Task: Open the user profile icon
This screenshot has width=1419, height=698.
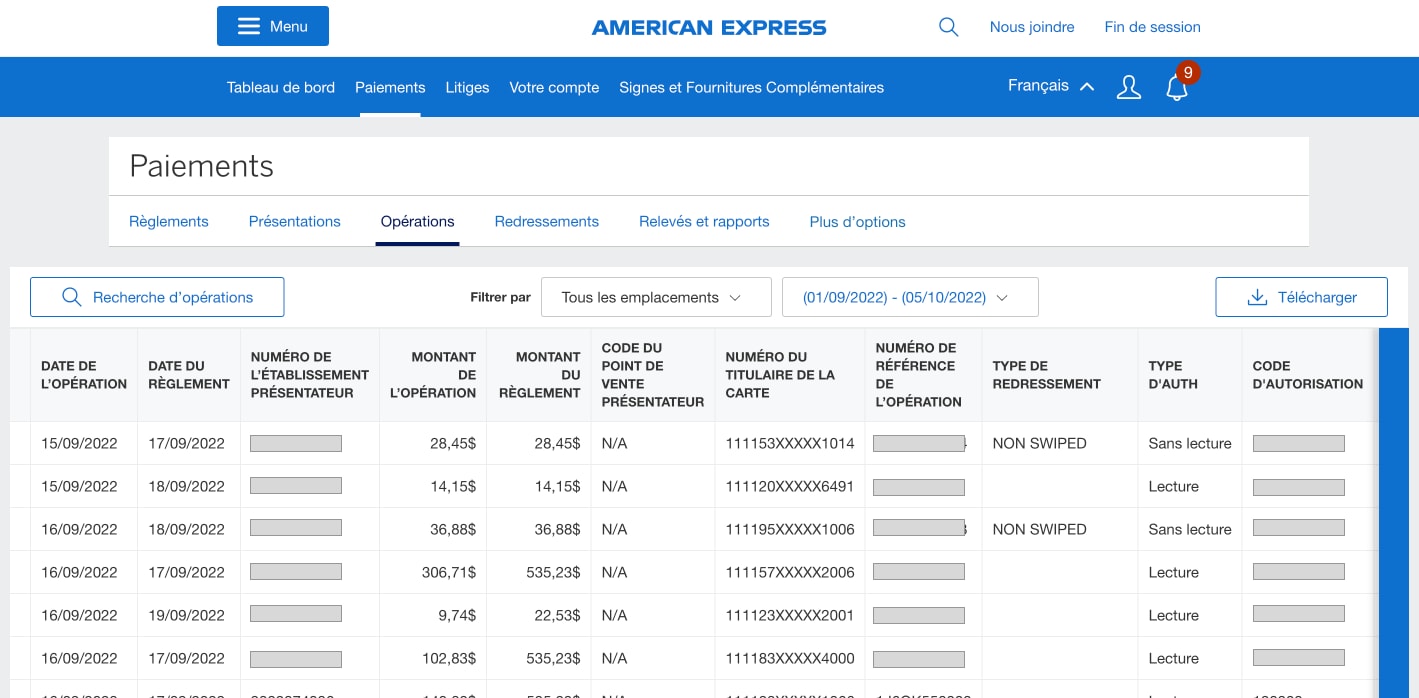Action: click(x=1128, y=87)
